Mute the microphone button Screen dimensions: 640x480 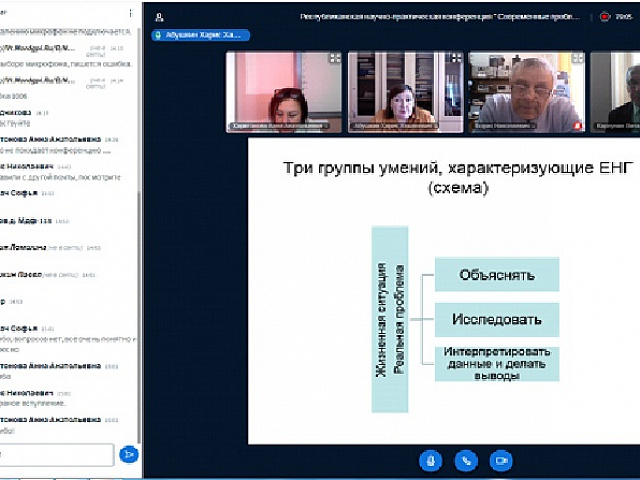pos(431,460)
